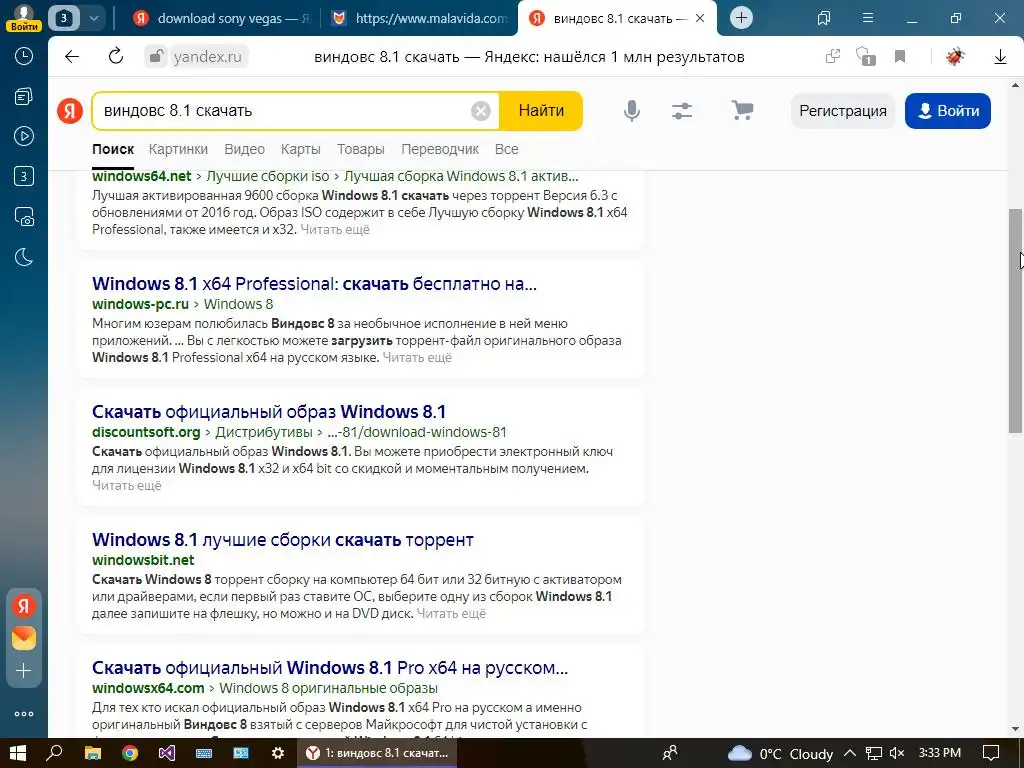Open the Yandex shortcut in sidebar

click(24, 606)
